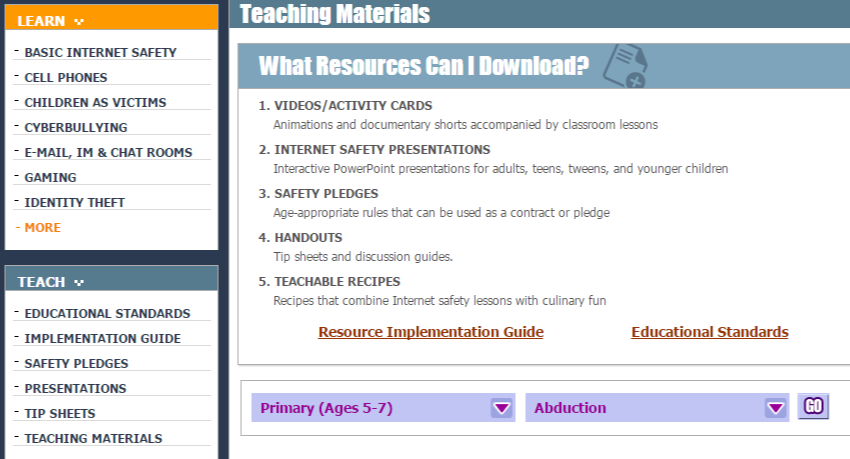Click the download document icon in header
This screenshot has height=459, width=850.
tap(626, 66)
